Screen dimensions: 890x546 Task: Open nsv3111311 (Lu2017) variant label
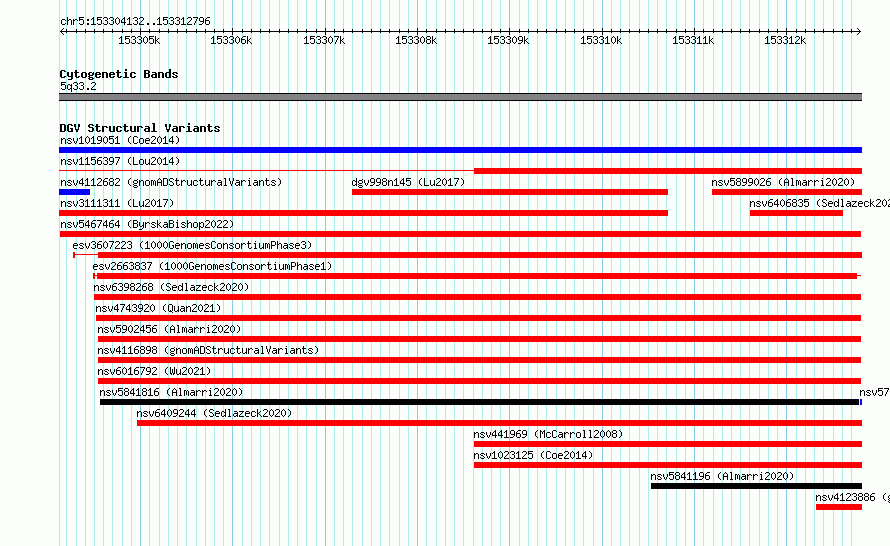(x=117, y=203)
